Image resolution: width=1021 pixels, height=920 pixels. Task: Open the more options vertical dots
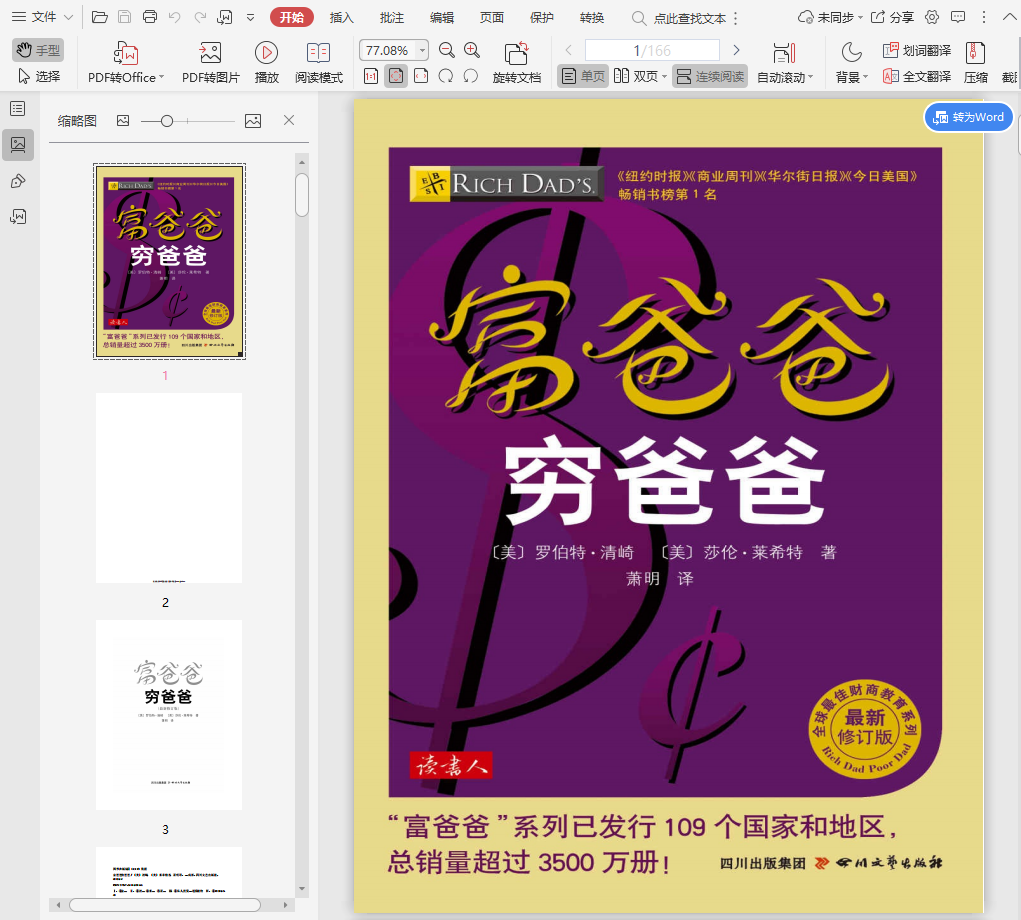983,18
